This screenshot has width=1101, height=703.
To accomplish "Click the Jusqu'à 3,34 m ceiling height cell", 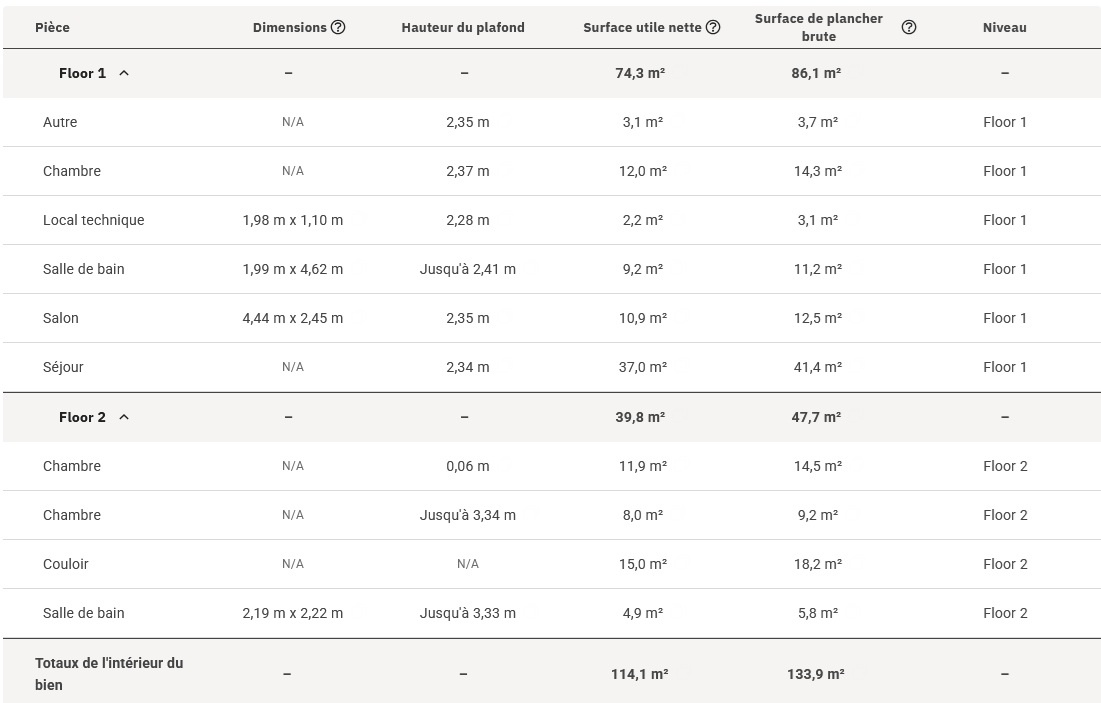I will coord(468,515).
